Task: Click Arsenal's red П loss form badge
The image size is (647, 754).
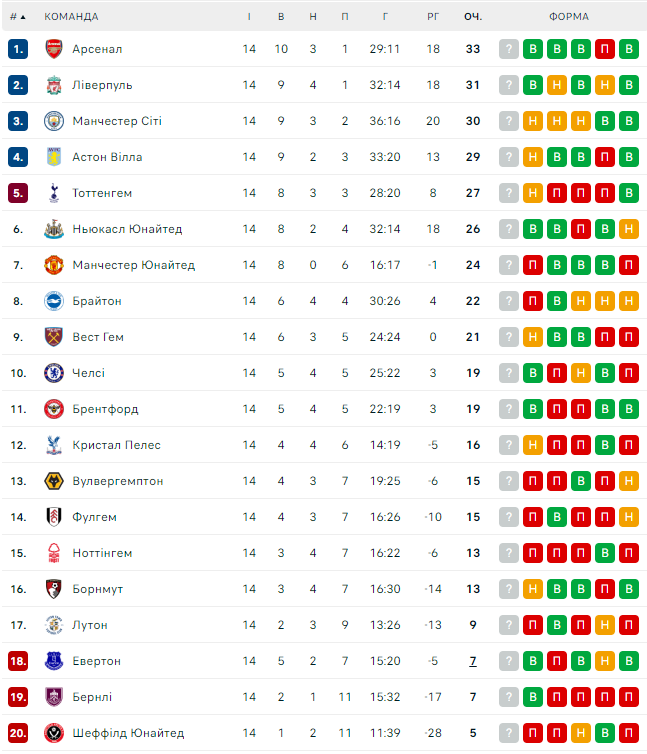Action: click(605, 49)
